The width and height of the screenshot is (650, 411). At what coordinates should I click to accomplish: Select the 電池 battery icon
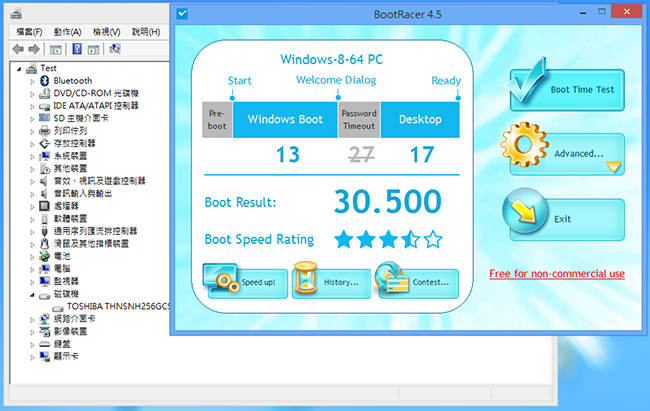[x=44, y=256]
